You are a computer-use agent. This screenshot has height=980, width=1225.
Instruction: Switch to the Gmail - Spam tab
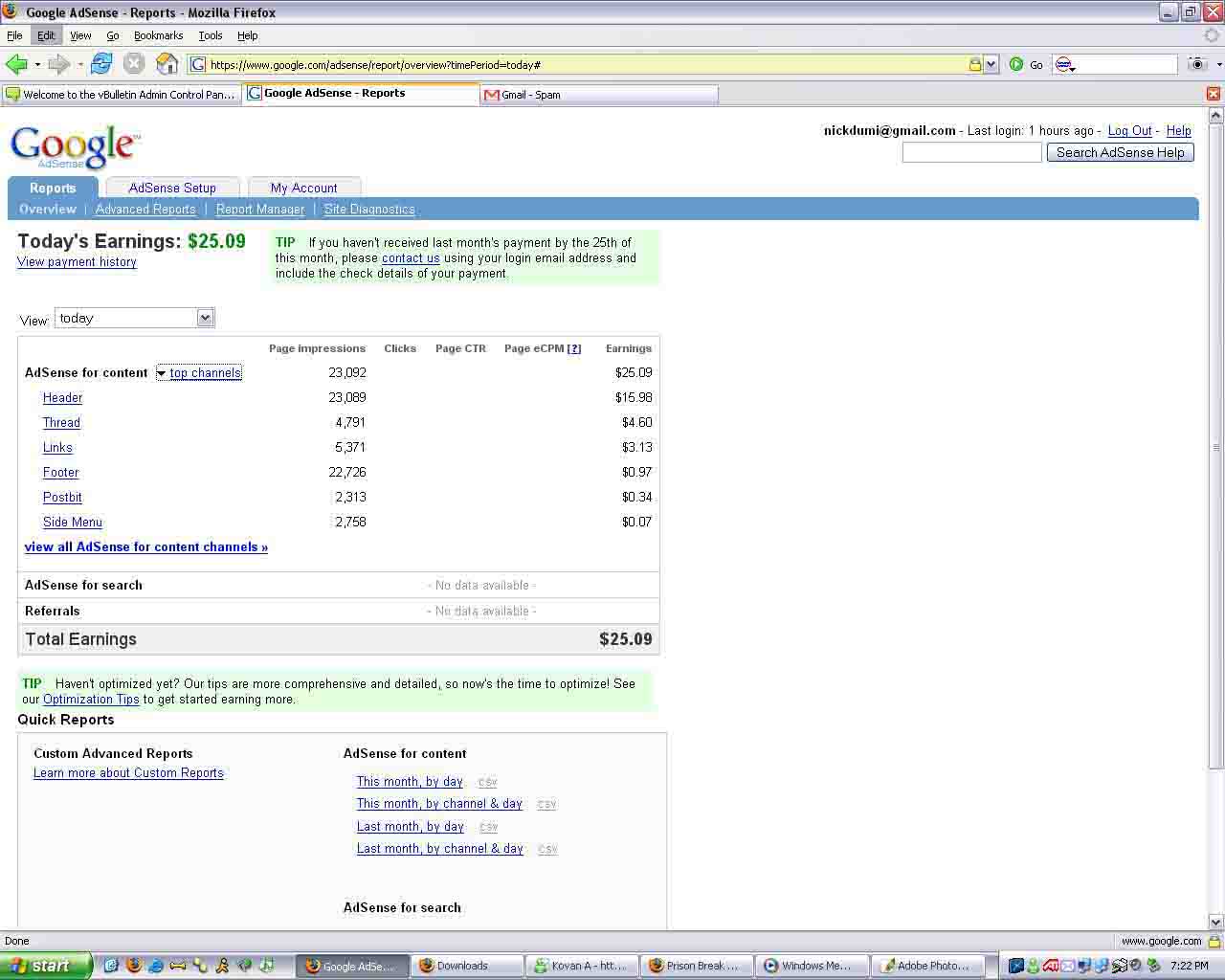pyautogui.click(x=599, y=95)
